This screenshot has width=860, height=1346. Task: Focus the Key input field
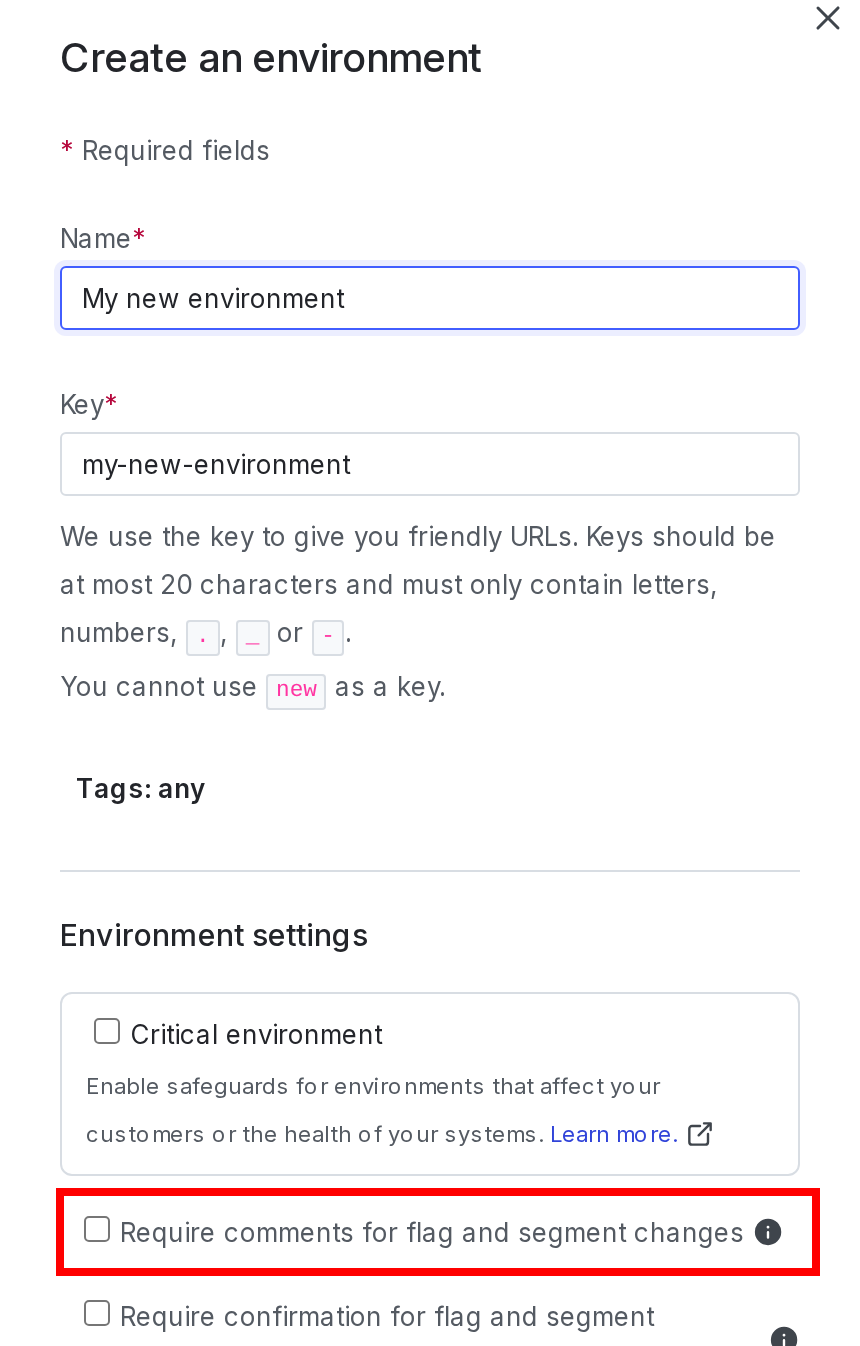coord(430,464)
